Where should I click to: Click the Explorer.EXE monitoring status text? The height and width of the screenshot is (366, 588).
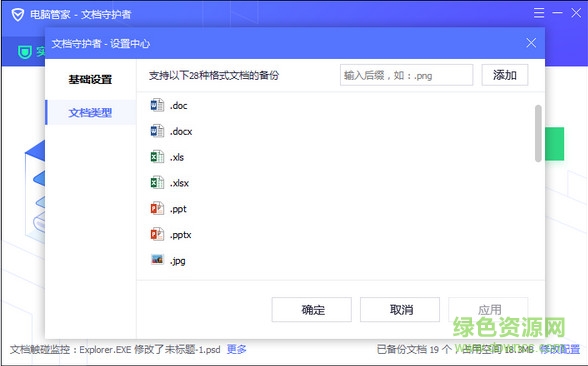(x=115, y=350)
